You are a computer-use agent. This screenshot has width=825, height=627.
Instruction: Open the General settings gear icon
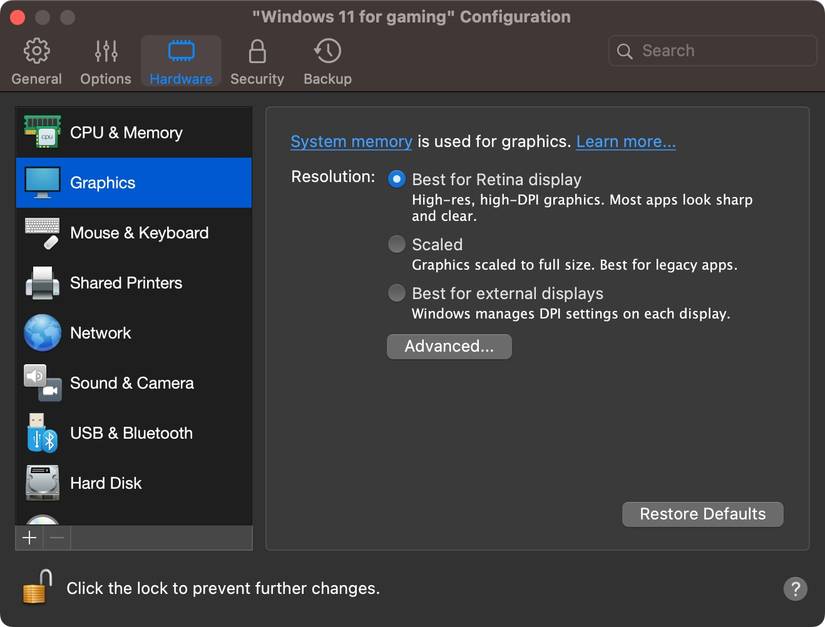[x=36, y=51]
